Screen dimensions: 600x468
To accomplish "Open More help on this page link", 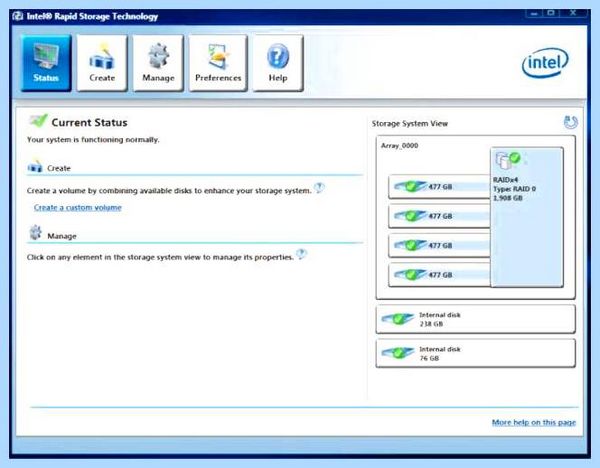I will coord(534,422).
